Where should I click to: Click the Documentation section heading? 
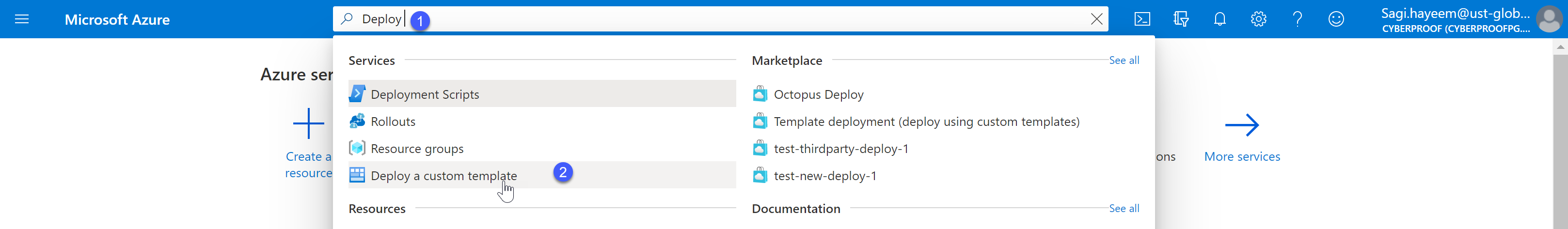coord(795,208)
